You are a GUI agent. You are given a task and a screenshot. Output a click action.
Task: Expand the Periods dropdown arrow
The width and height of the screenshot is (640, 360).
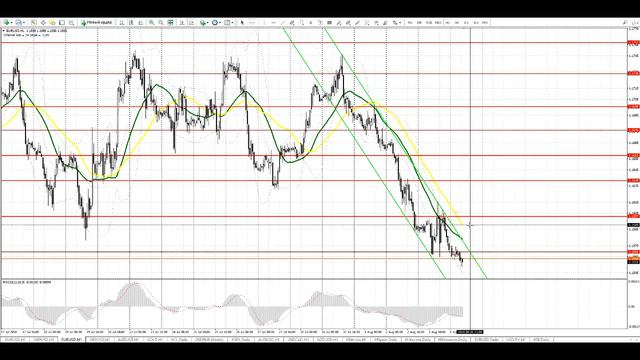click(x=220, y=22)
